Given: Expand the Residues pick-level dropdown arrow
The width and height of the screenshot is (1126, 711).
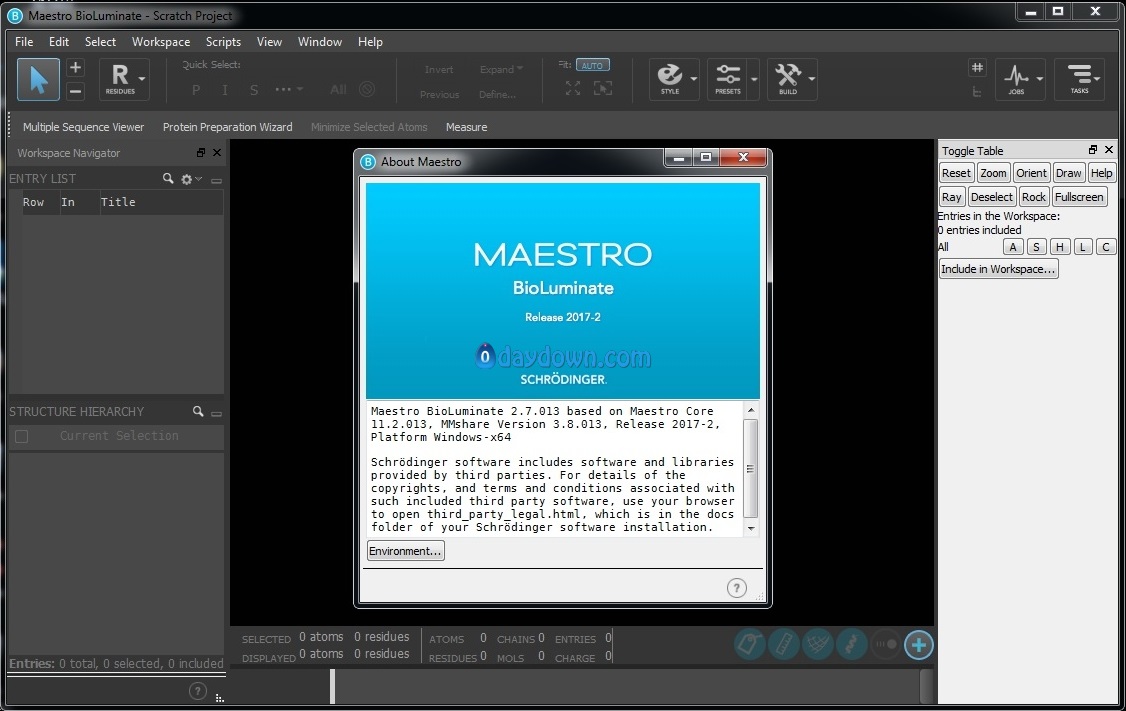Looking at the screenshot, I should click(142, 79).
